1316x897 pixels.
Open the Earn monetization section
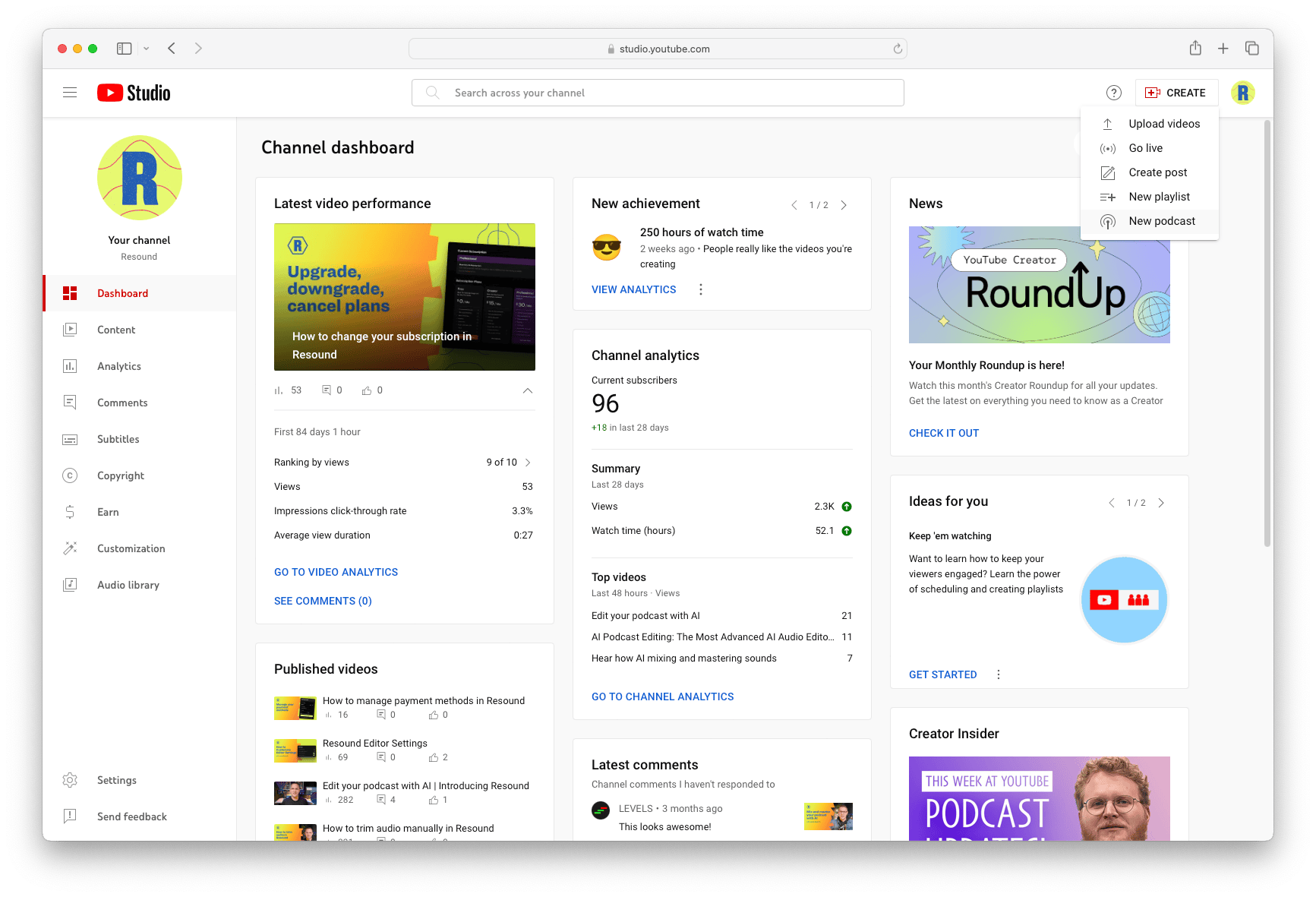click(x=70, y=512)
